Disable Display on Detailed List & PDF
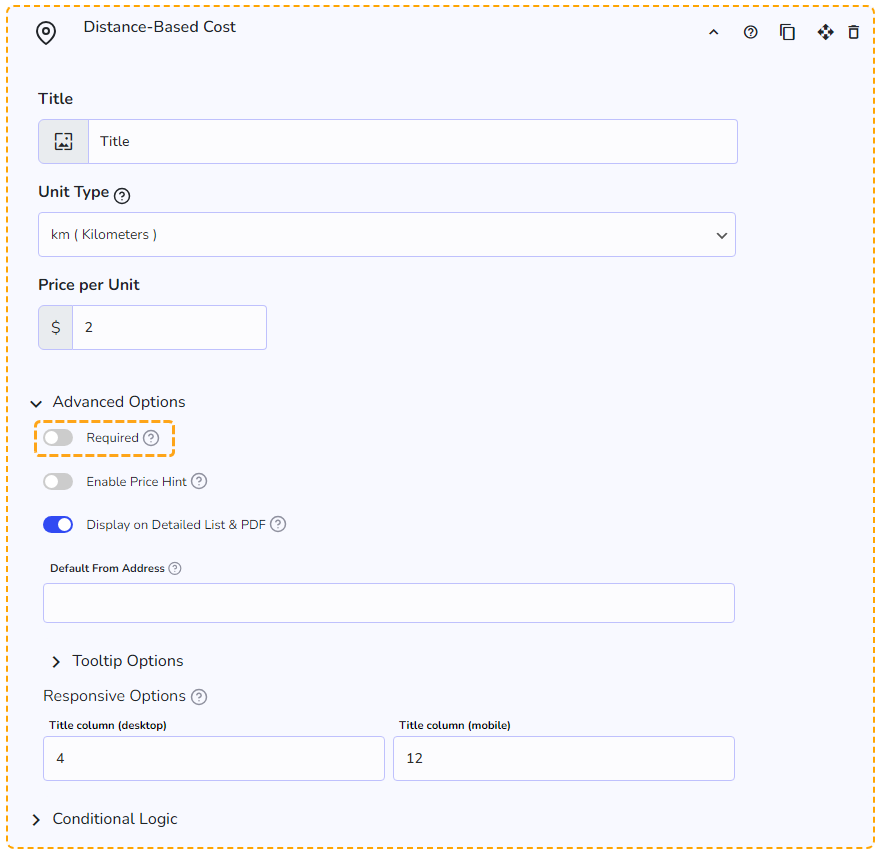Viewport: 883px width, 856px height. click(58, 524)
